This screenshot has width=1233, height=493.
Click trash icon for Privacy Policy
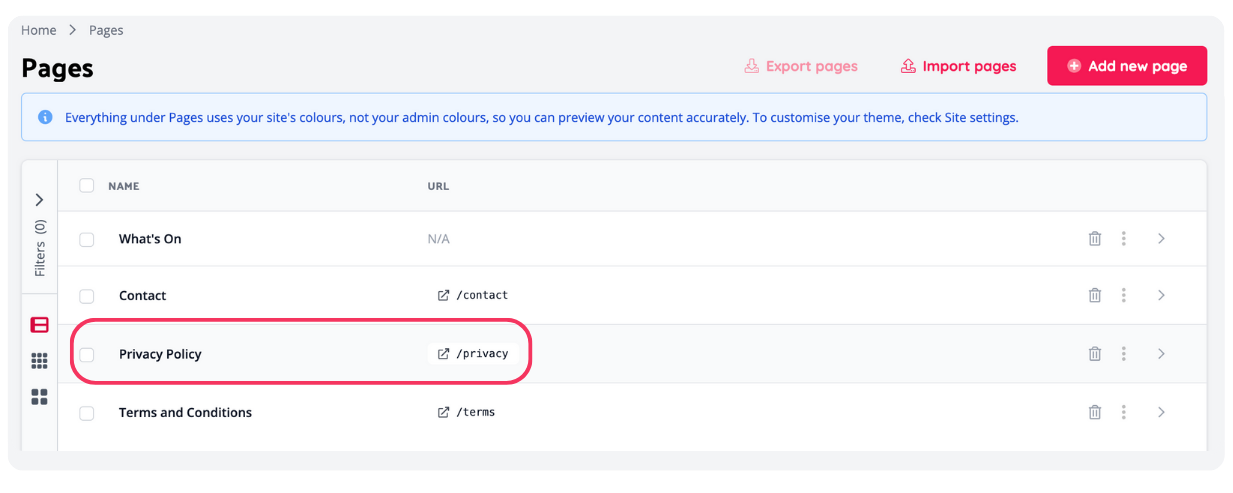(1095, 354)
